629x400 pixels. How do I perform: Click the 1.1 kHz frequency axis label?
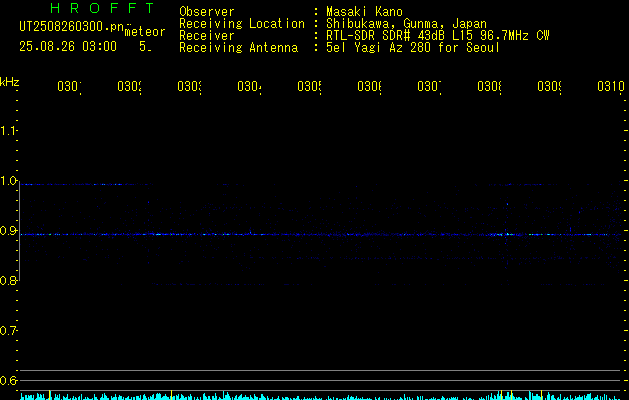coord(8,130)
